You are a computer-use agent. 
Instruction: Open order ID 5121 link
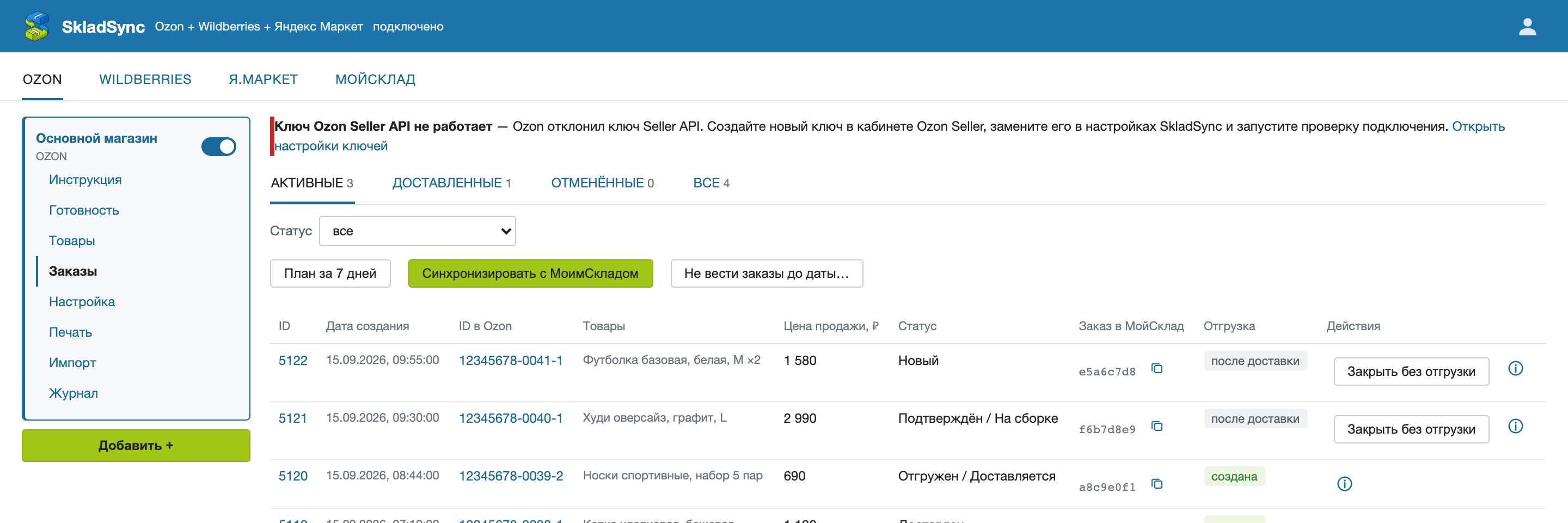click(293, 418)
